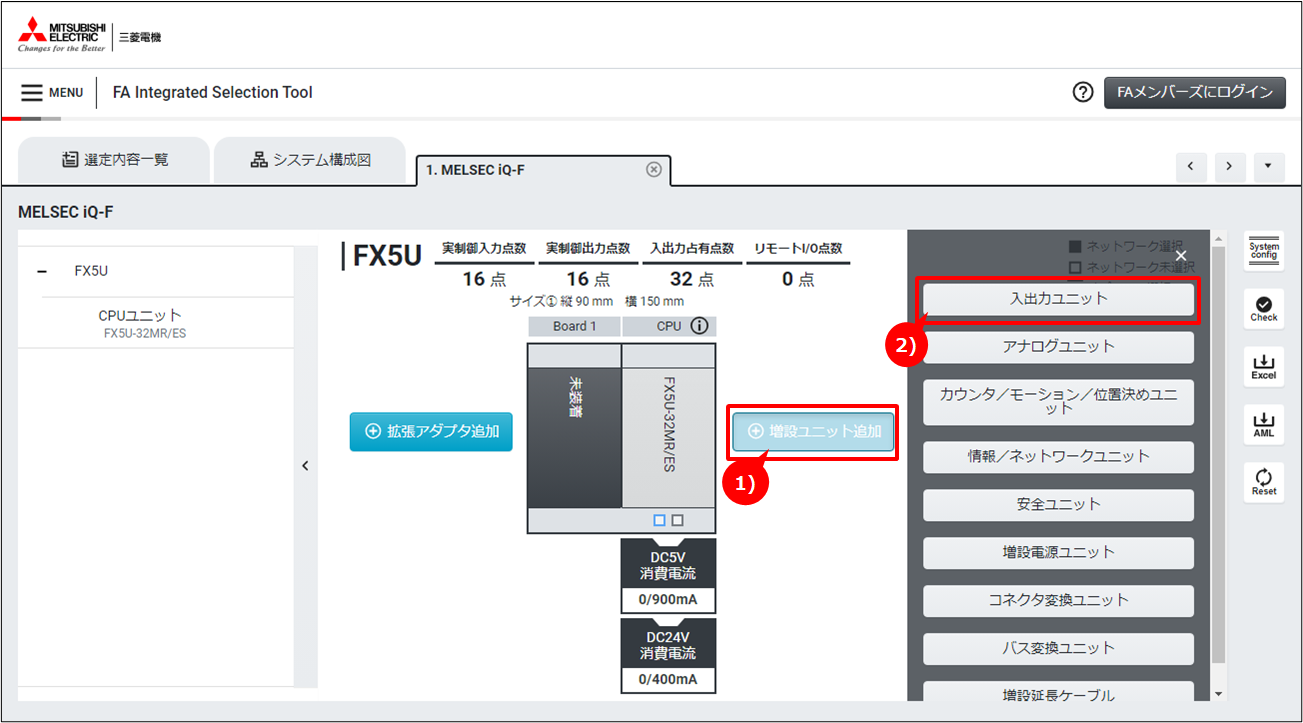This screenshot has height=723, width=1303.
Task: Click the MELSEC iQ-F section heading
Action: 68,212
